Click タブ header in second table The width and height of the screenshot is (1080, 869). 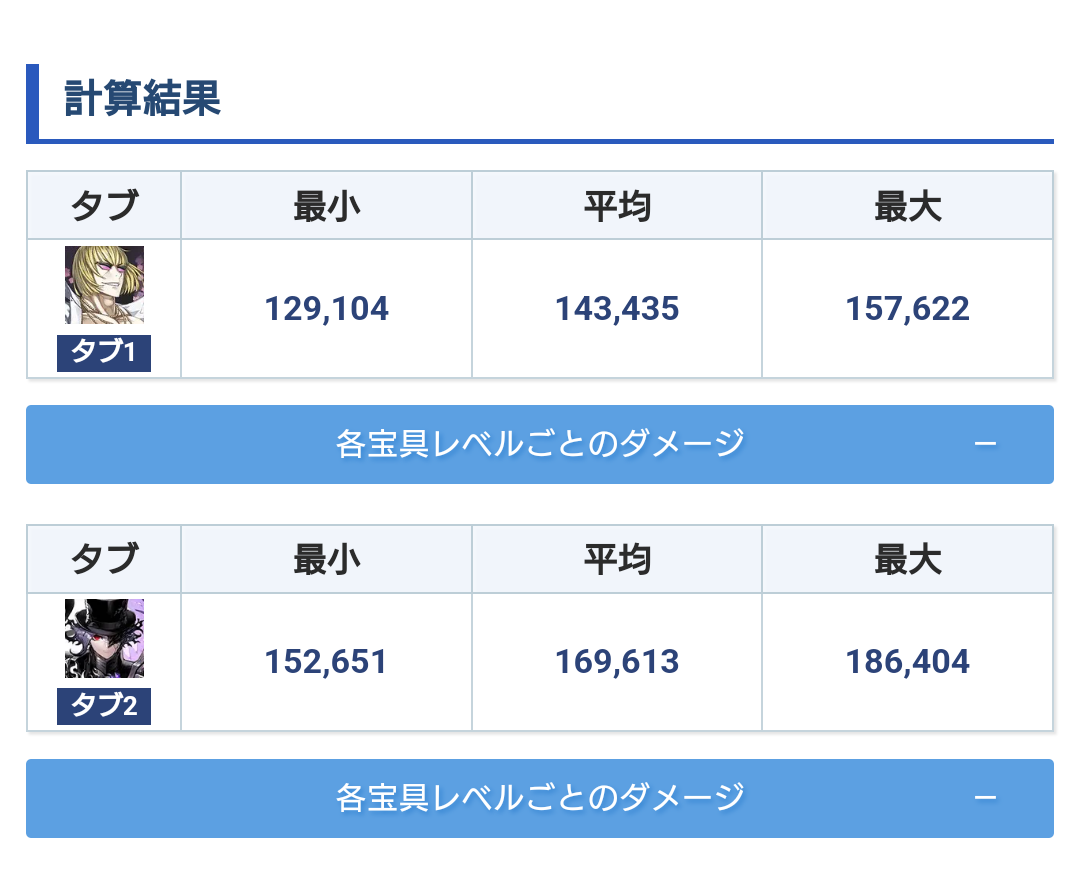(x=104, y=559)
